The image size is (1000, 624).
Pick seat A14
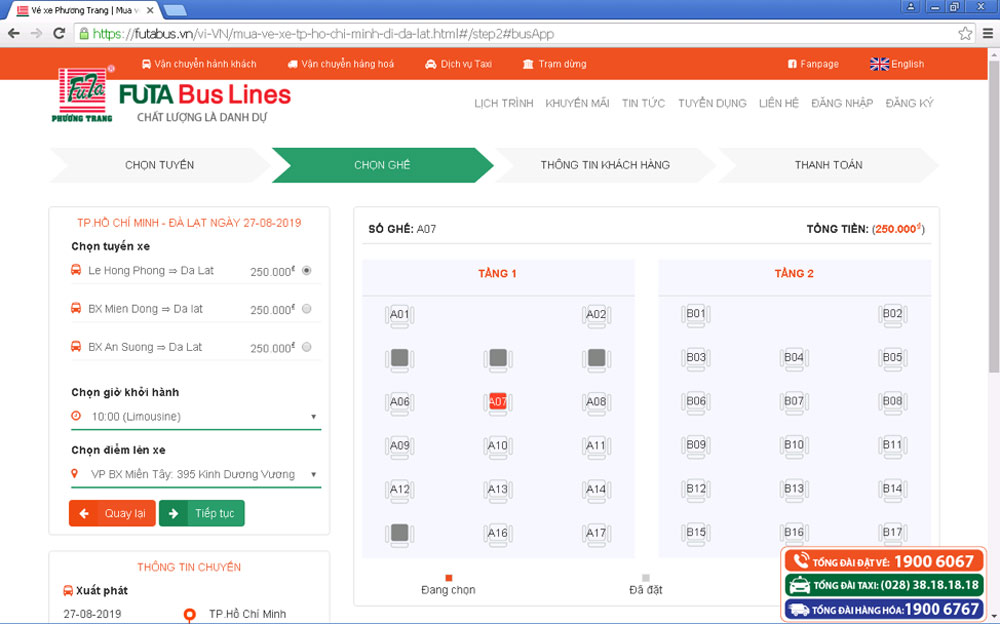point(596,490)
